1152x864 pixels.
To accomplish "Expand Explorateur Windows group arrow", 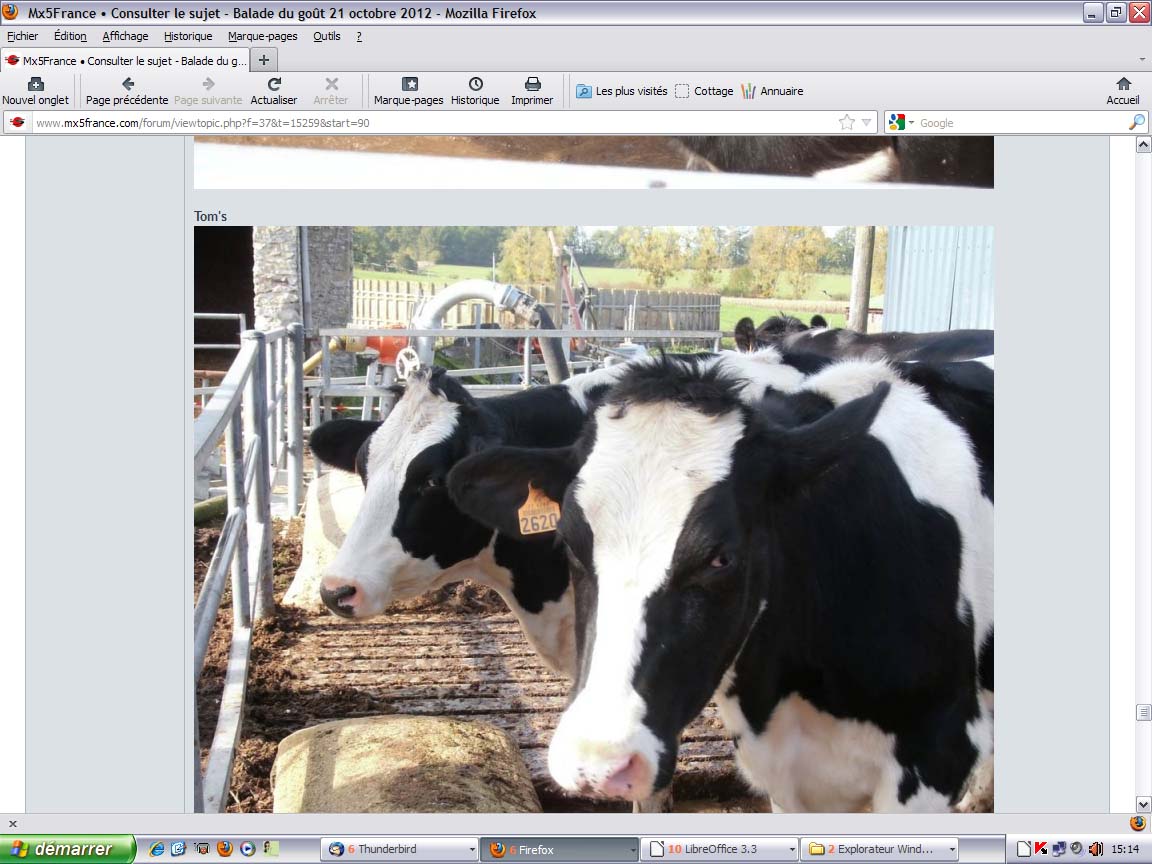I will coord(952,849).
